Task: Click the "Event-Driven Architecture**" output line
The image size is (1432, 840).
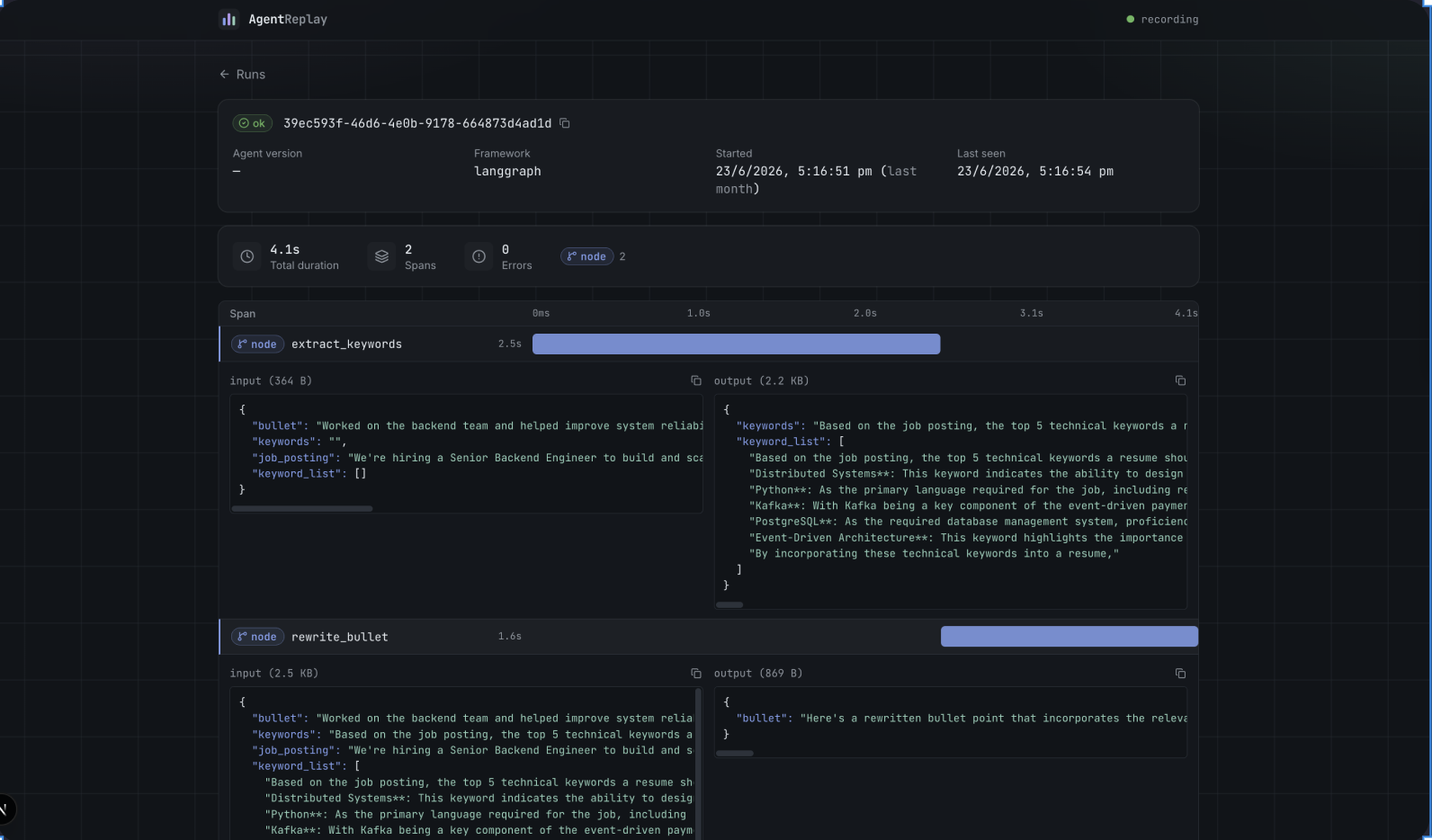Action: click(968, 538)
